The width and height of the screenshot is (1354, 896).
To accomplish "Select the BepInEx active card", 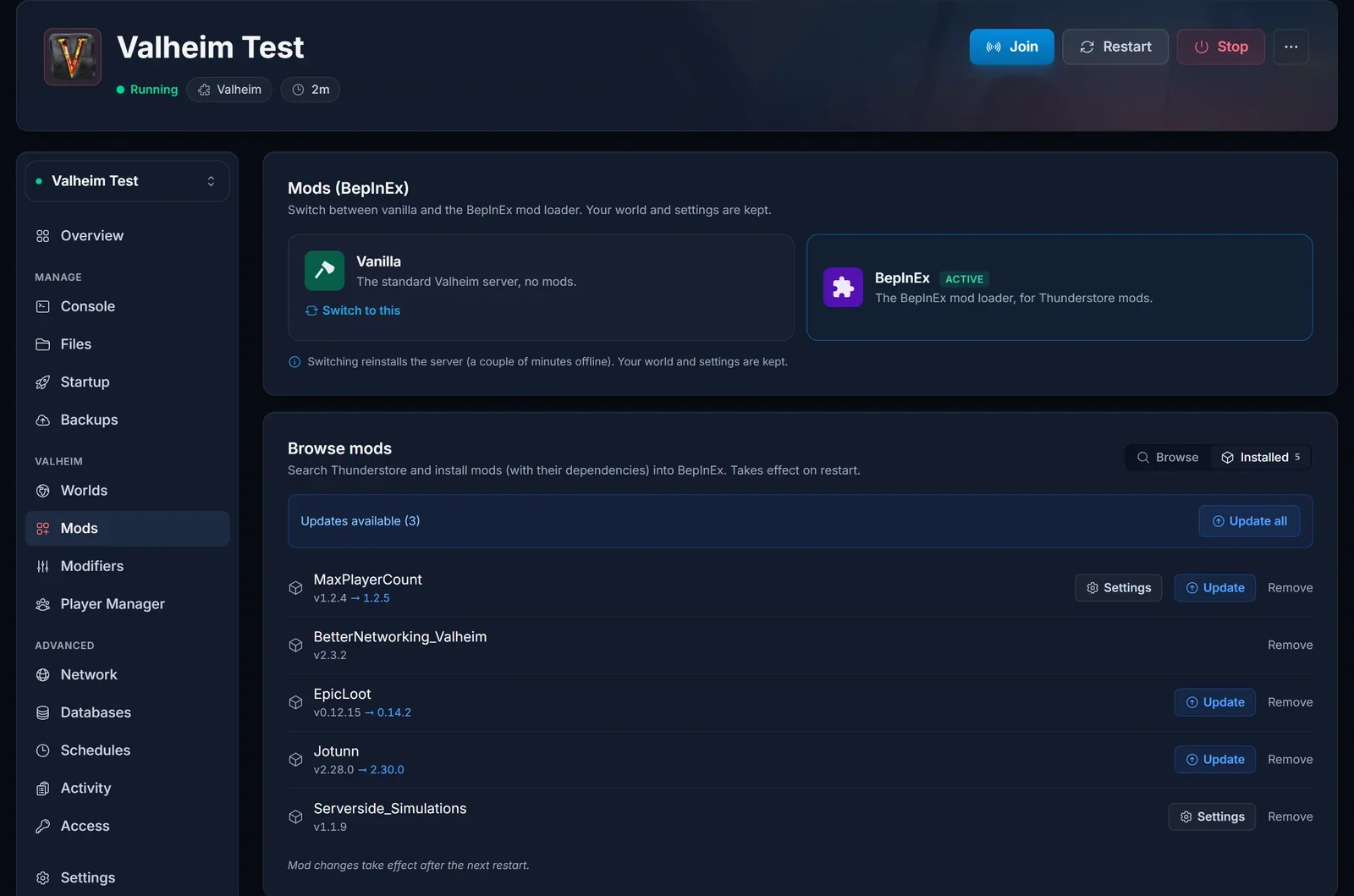I will (1060, 288).
